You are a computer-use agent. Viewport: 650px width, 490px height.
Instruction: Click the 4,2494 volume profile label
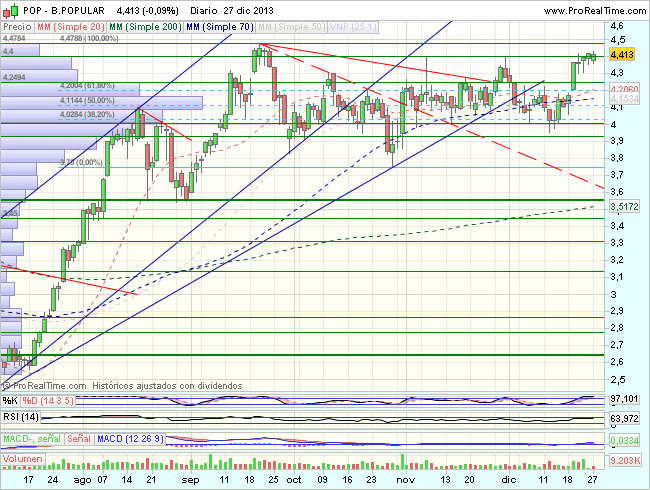[x=14, y=77]
